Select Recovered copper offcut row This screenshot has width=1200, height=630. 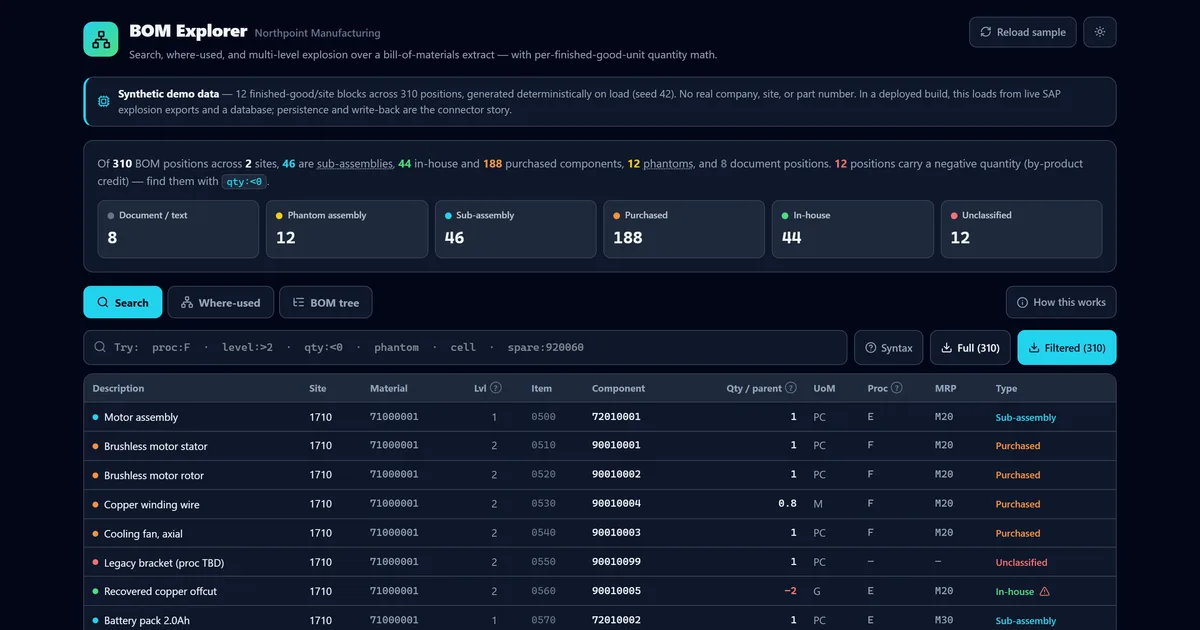[599, 591]
